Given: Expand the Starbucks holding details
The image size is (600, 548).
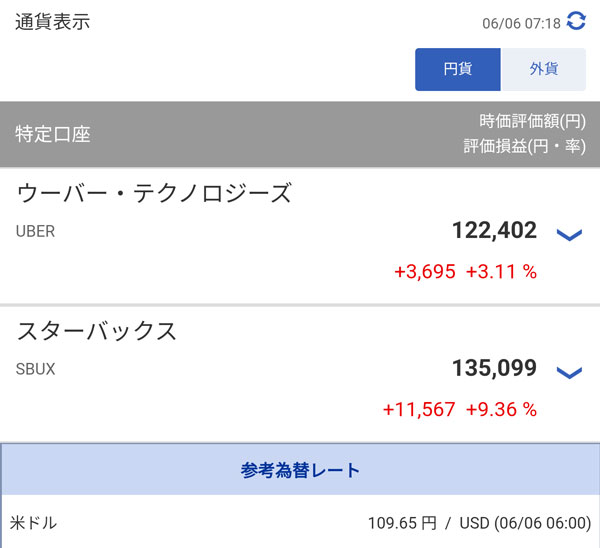Looking at the screenshot, I should click(x=568, y=372).
